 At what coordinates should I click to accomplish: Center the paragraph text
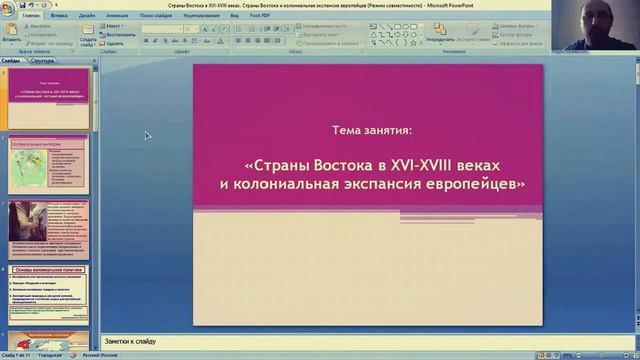[248, 41]
